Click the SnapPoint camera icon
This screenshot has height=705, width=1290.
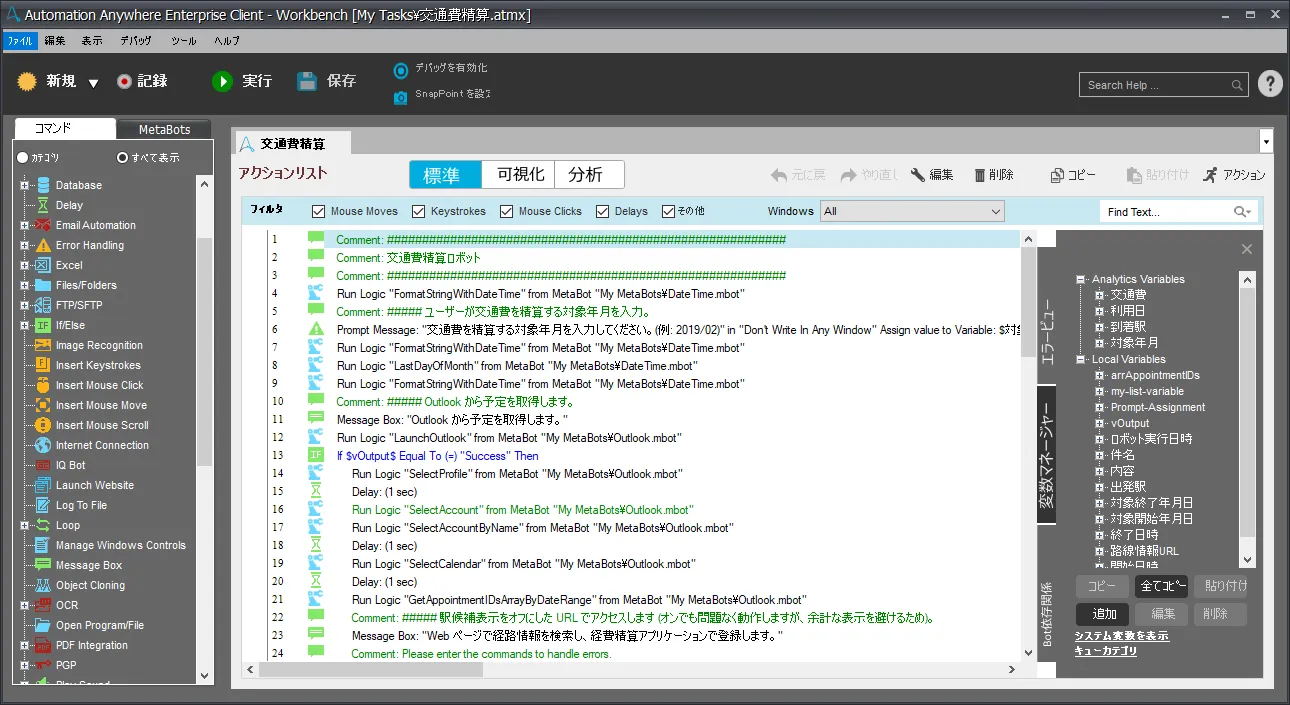click(400, 96)
